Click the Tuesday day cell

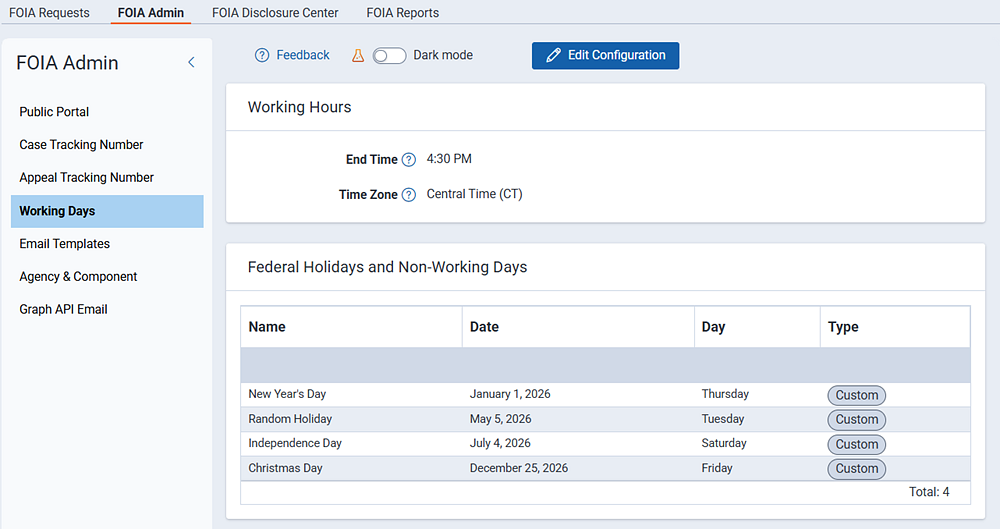723,419
